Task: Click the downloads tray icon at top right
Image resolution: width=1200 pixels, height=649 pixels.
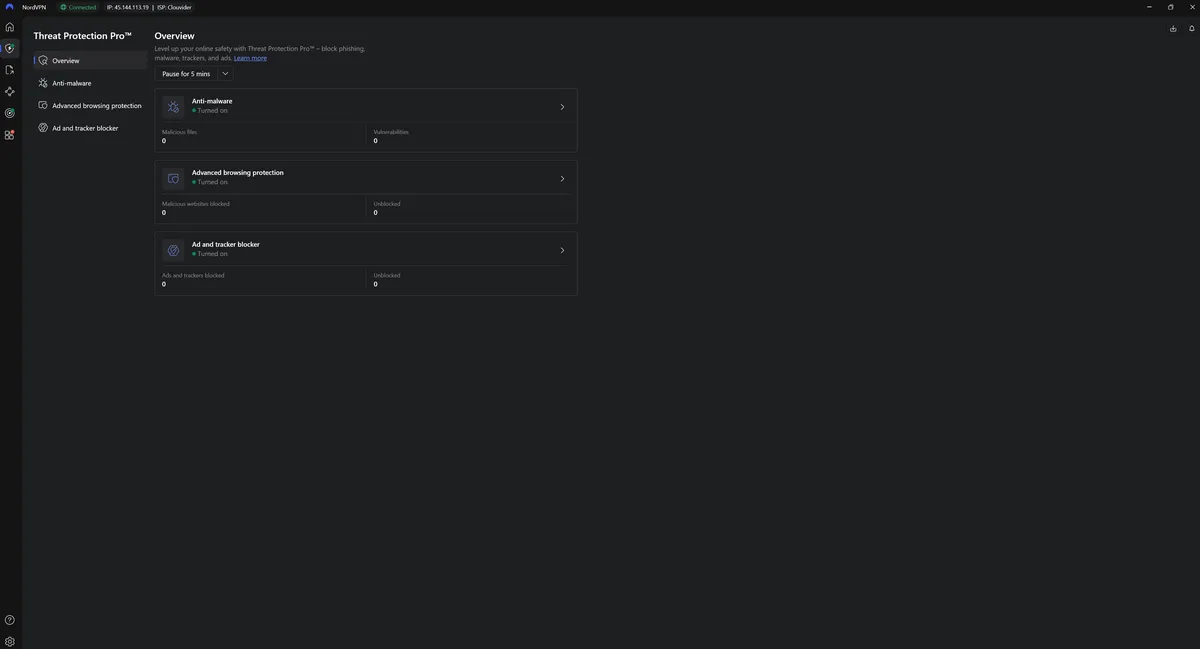Action: point(1173,28)
